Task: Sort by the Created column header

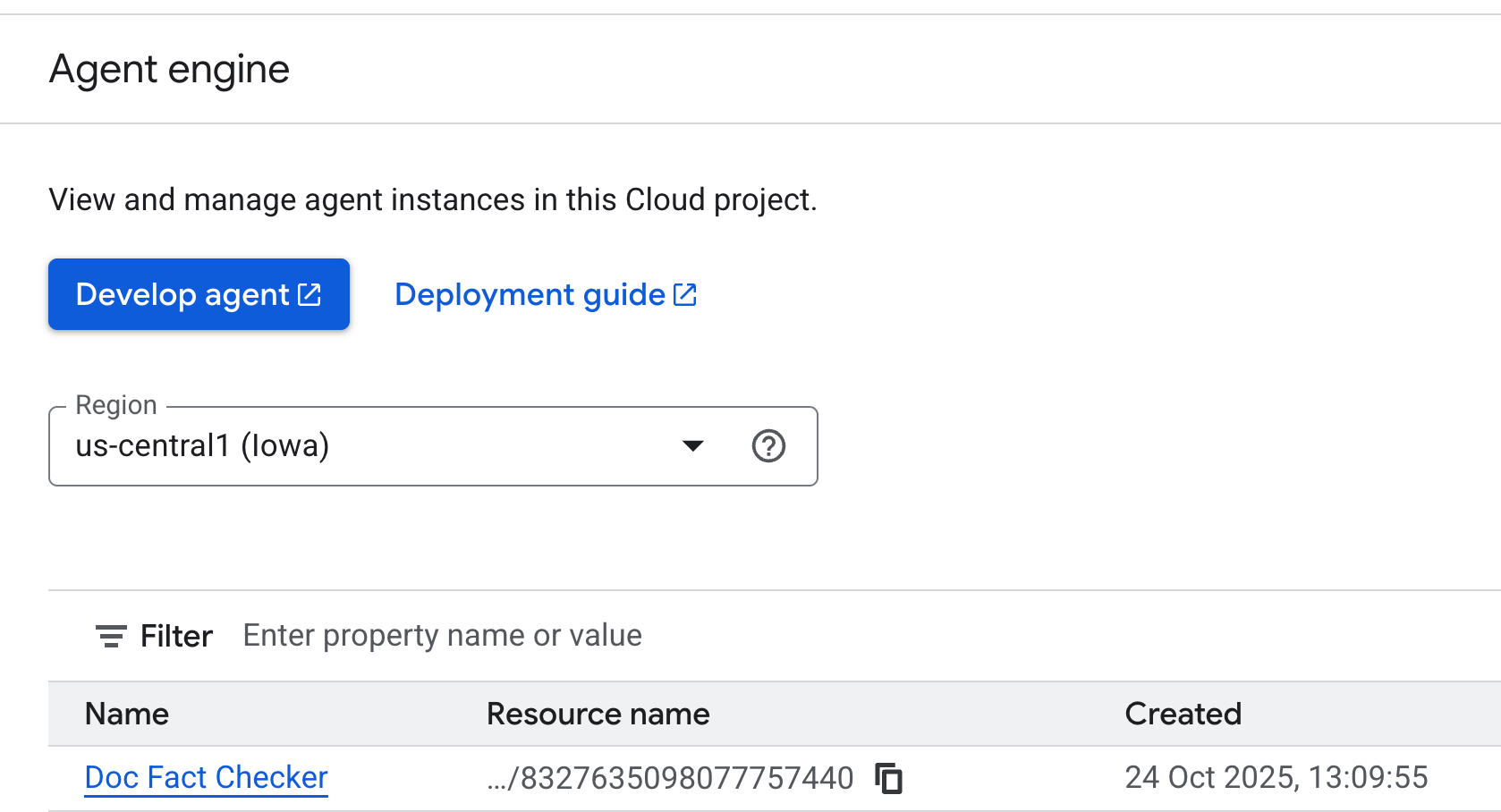Action: click(1183, 714)
